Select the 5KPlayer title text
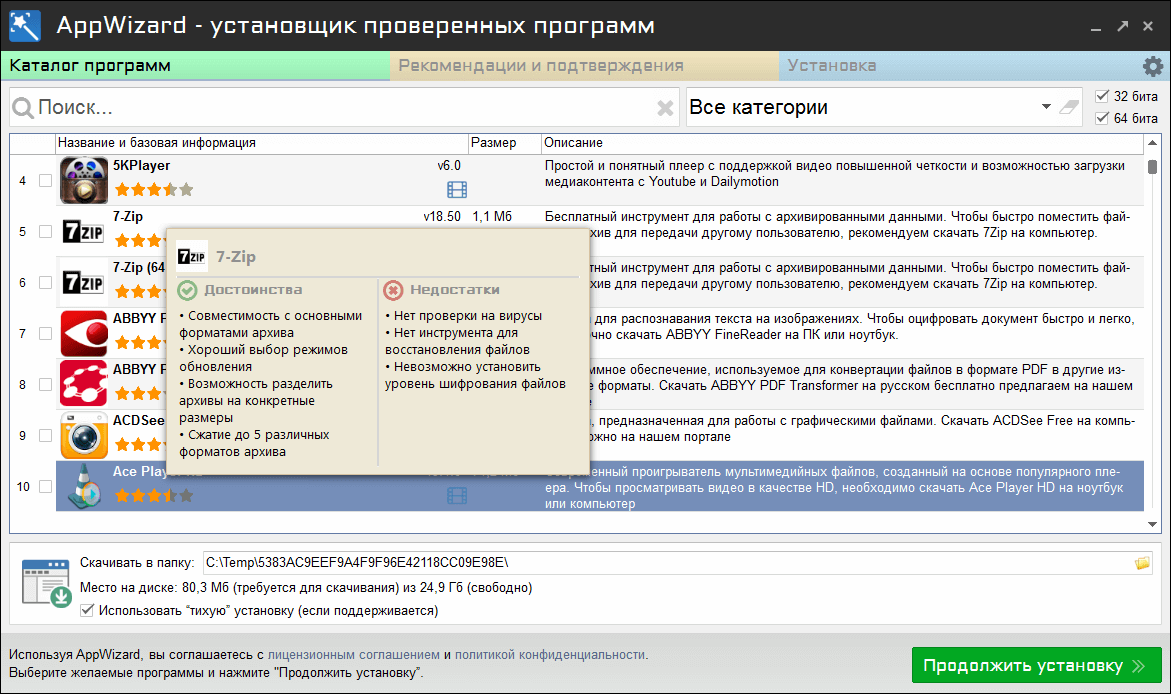Viewport: 1171px width, 694px height. coord(141,166)
